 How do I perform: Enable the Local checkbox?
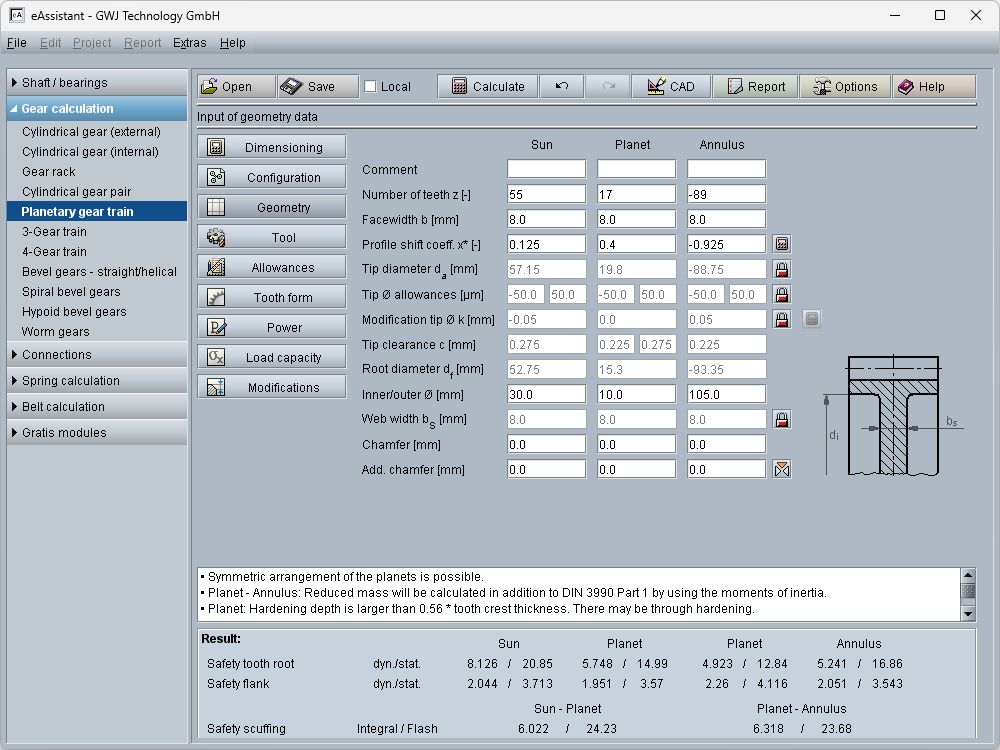click(371, 87)
